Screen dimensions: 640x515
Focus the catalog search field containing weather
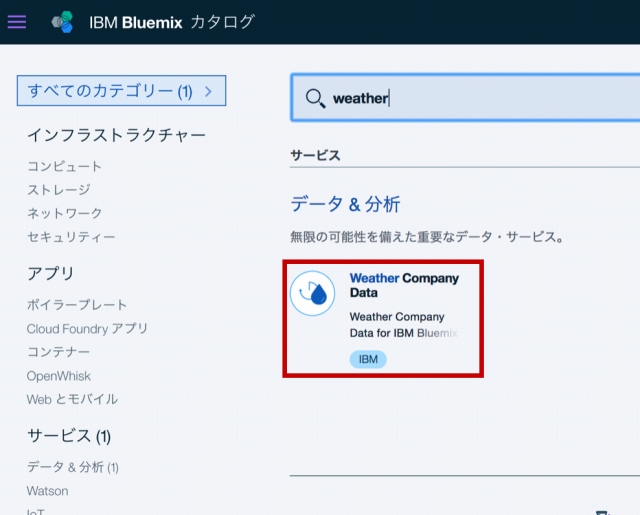coord(465,98)
